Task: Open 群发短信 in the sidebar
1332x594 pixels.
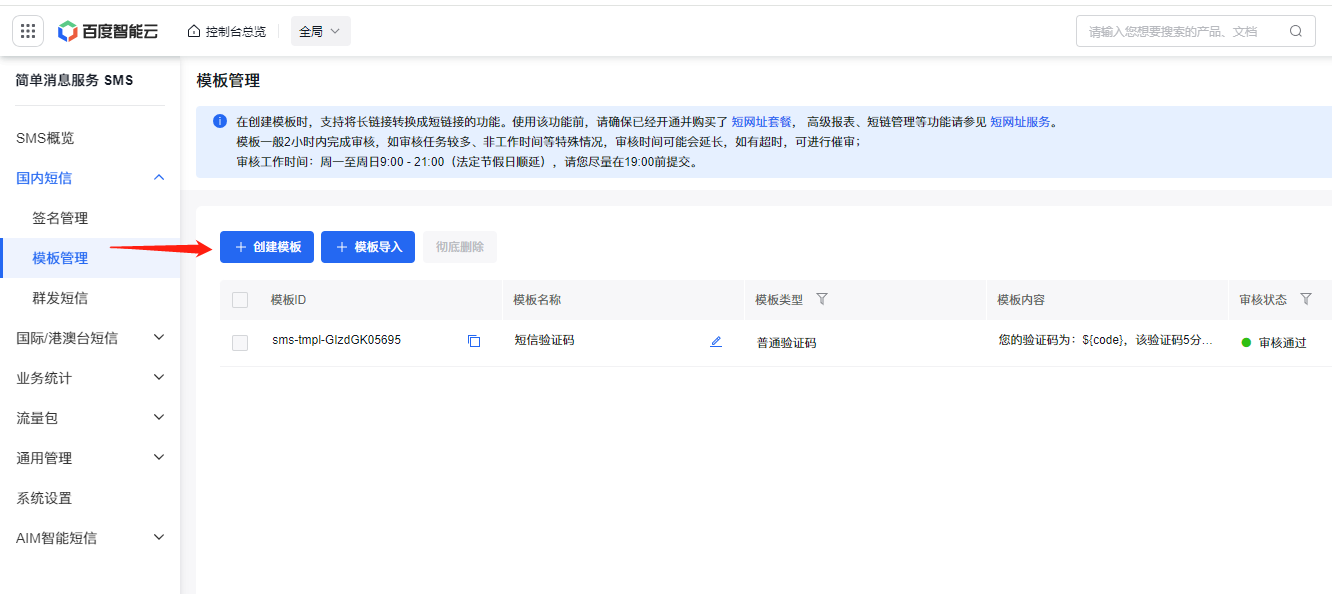Action: [x=60, y=298]
